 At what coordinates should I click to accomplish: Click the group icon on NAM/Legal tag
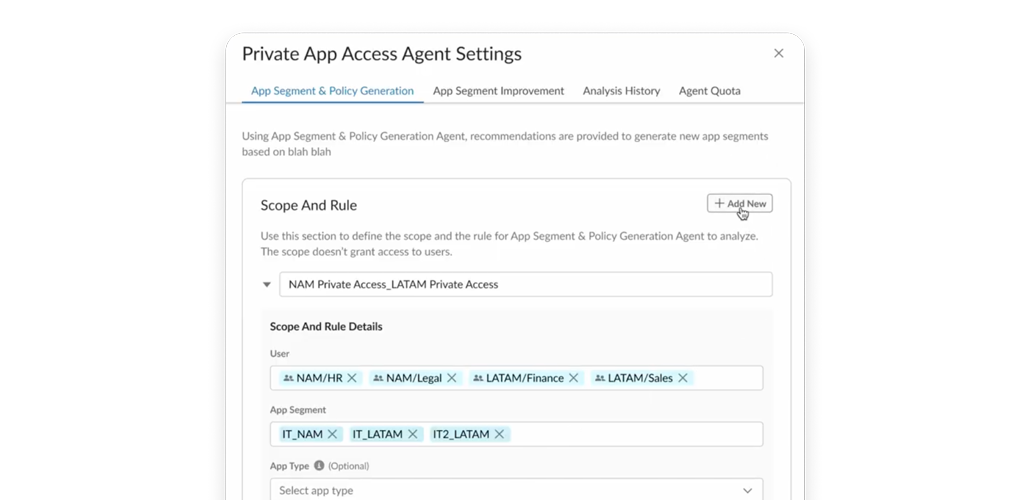pos(378,378)
